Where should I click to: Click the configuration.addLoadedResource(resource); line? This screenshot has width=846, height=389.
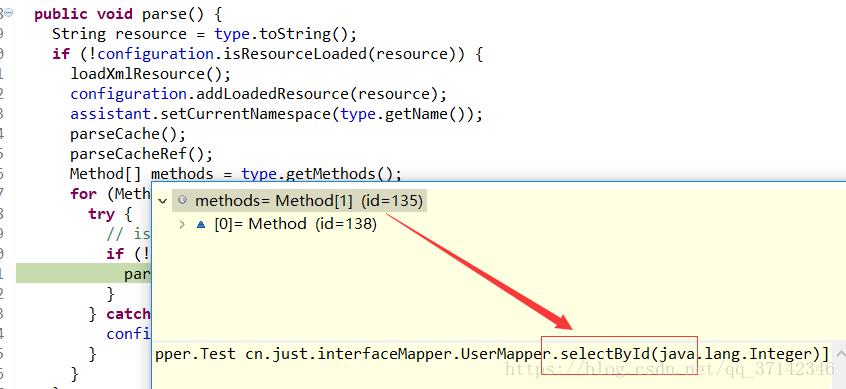[x=258, y=94]
